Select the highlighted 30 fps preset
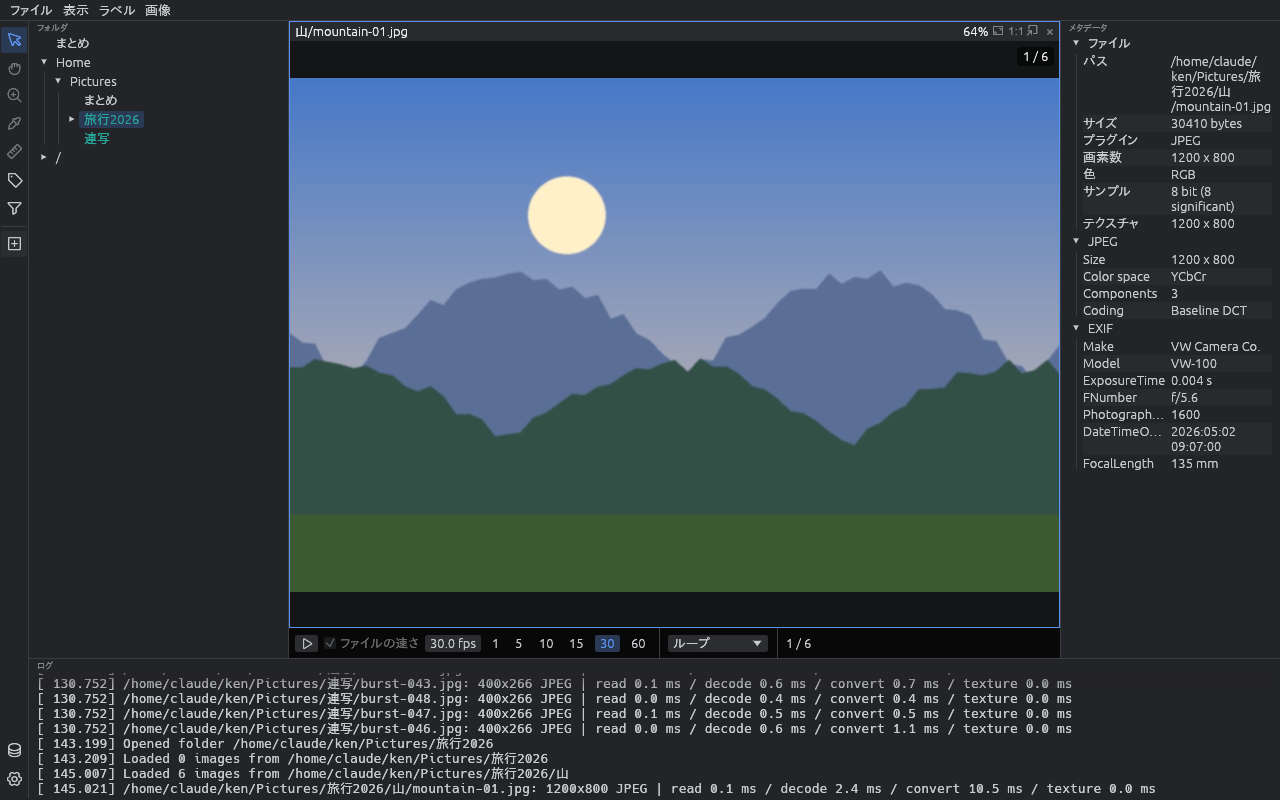Image resolution: width=1280 pixels, height=800 pixels. (607, 644)
